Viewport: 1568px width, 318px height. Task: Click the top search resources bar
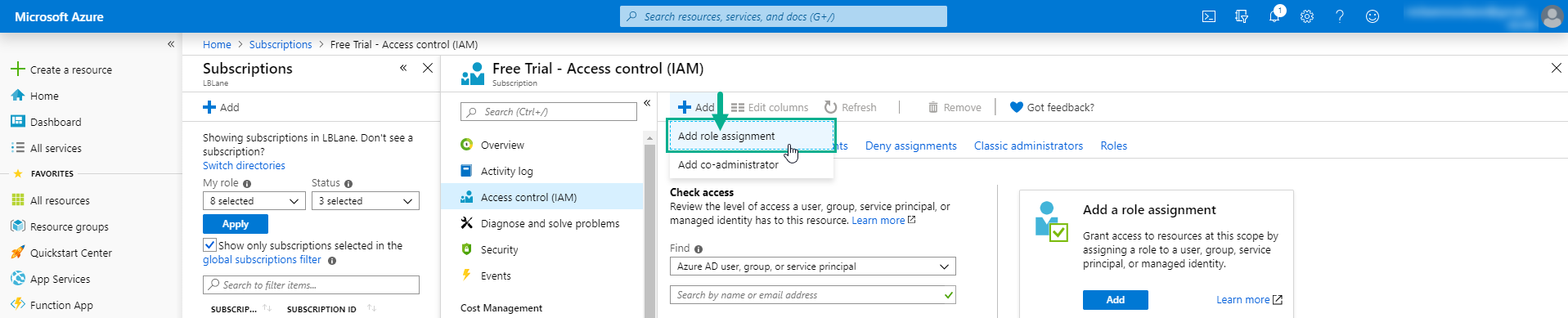pyautogui.click(x=784, y=16)
